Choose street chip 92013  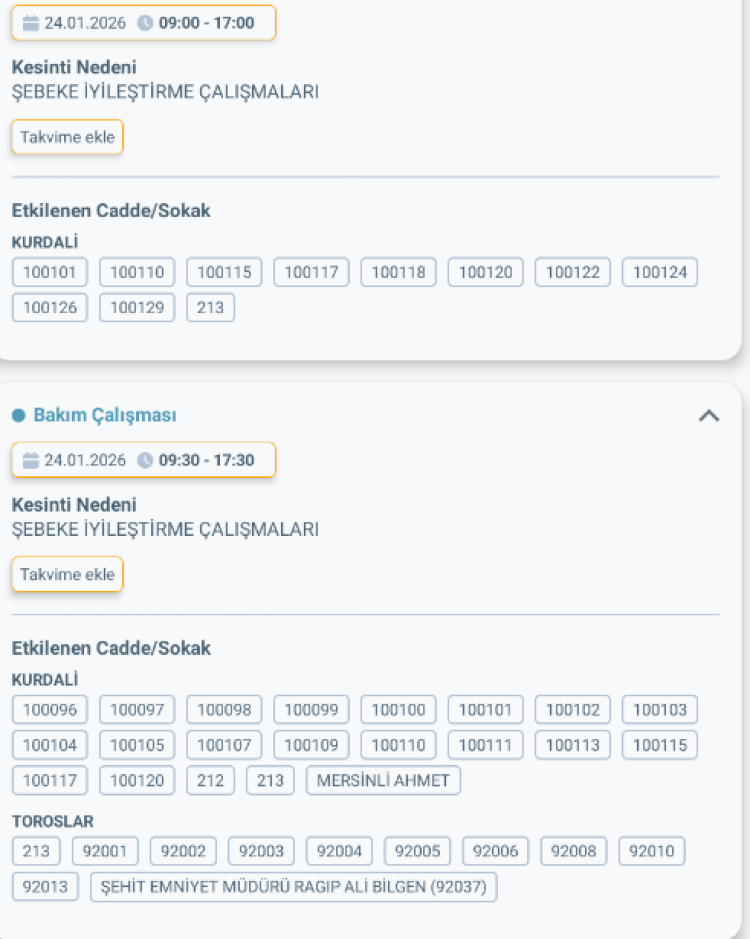pyautogui.click(x=45, y=887)
